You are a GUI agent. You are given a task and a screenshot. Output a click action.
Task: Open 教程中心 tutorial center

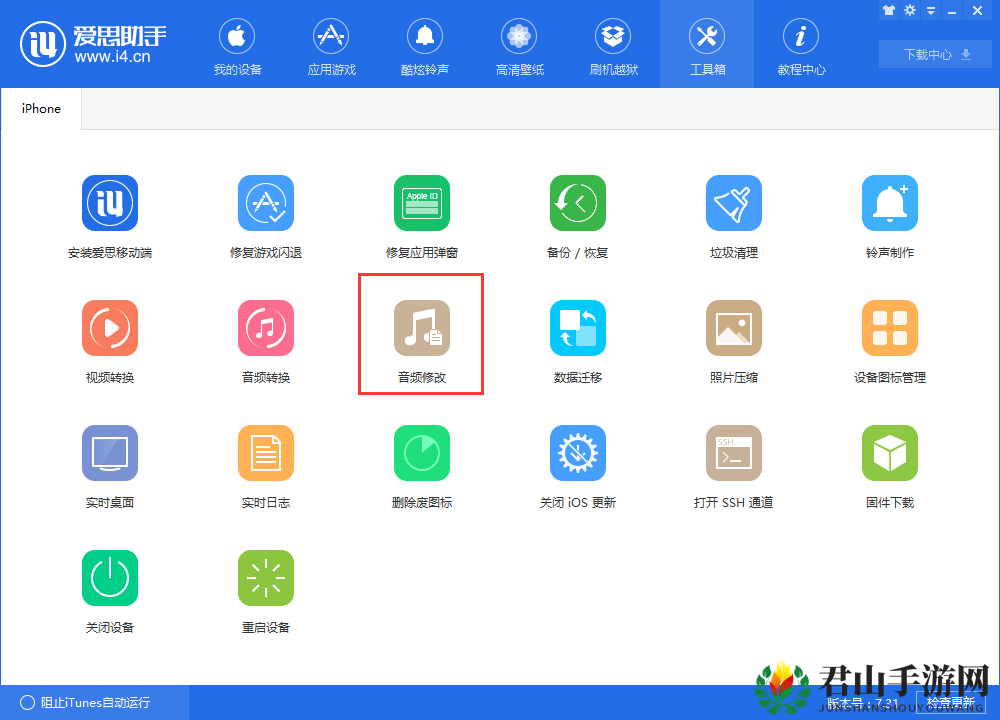[x=801, y=45]
